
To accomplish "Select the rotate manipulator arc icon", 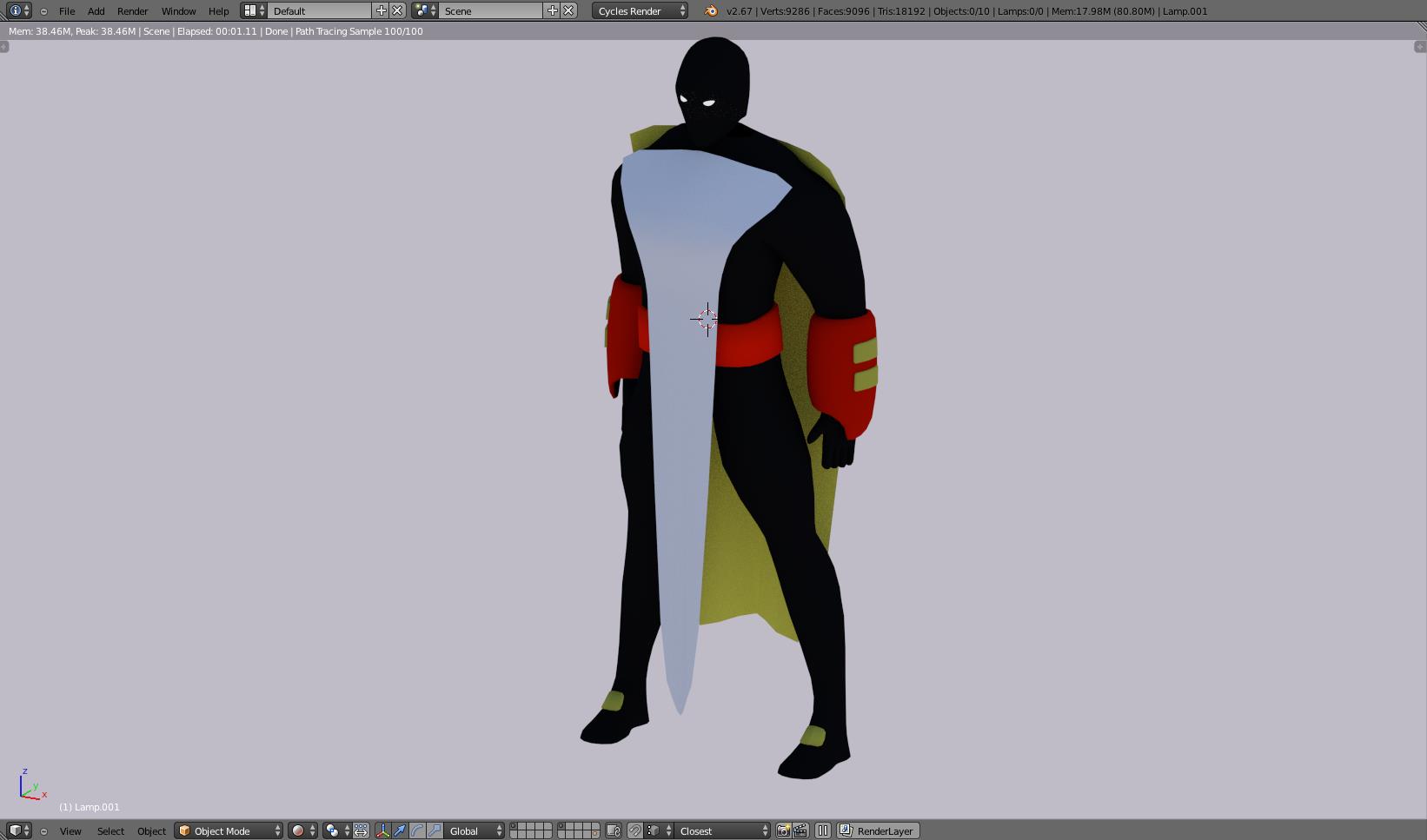I will pos(417,830).
